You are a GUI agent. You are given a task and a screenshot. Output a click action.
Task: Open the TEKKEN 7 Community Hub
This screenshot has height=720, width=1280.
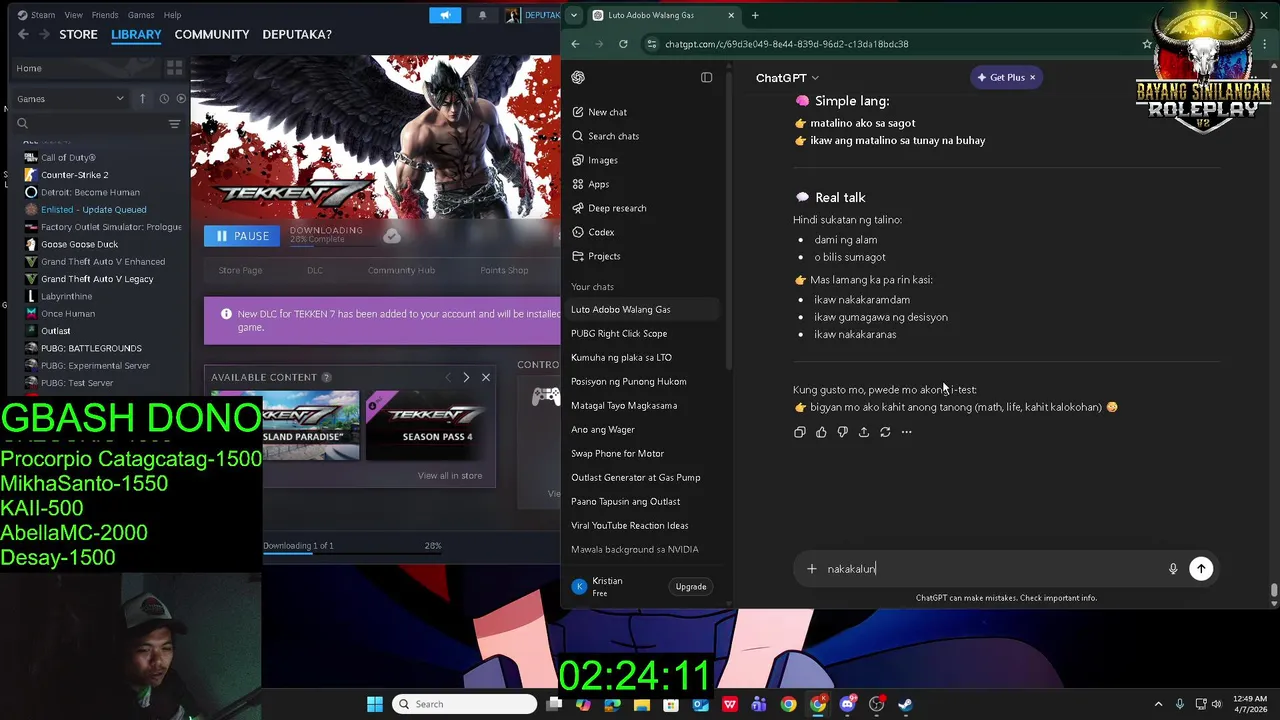[401, 270]
